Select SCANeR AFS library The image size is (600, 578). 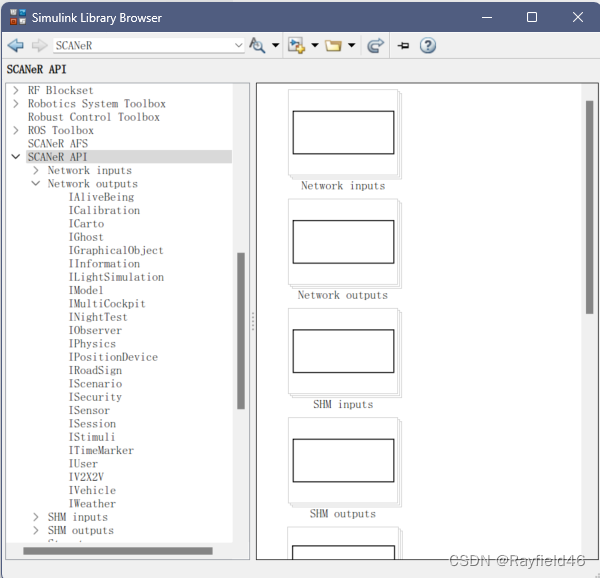pos(58,143)
